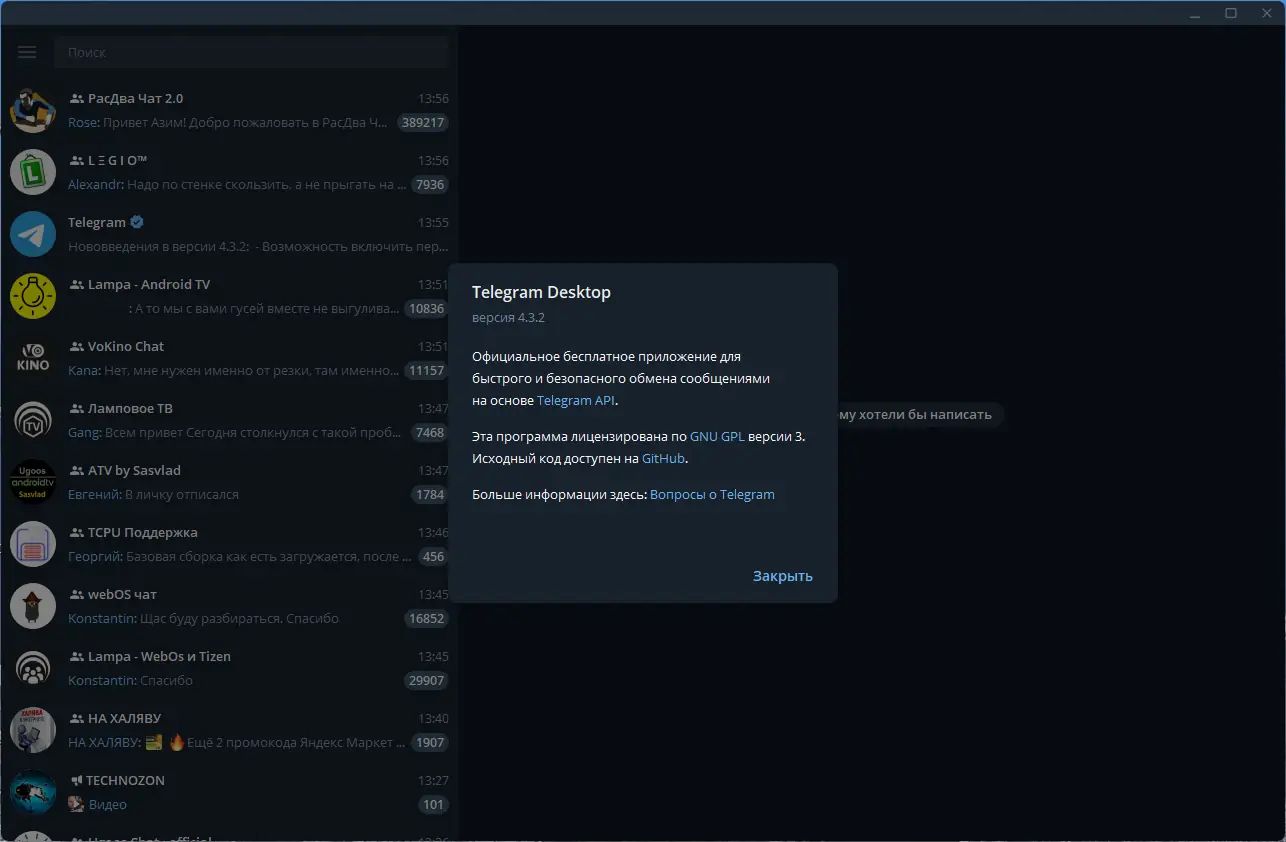Open the Вопросы о Telegram link
This screenshot has width=1286, height=842.
click(712, 494)
